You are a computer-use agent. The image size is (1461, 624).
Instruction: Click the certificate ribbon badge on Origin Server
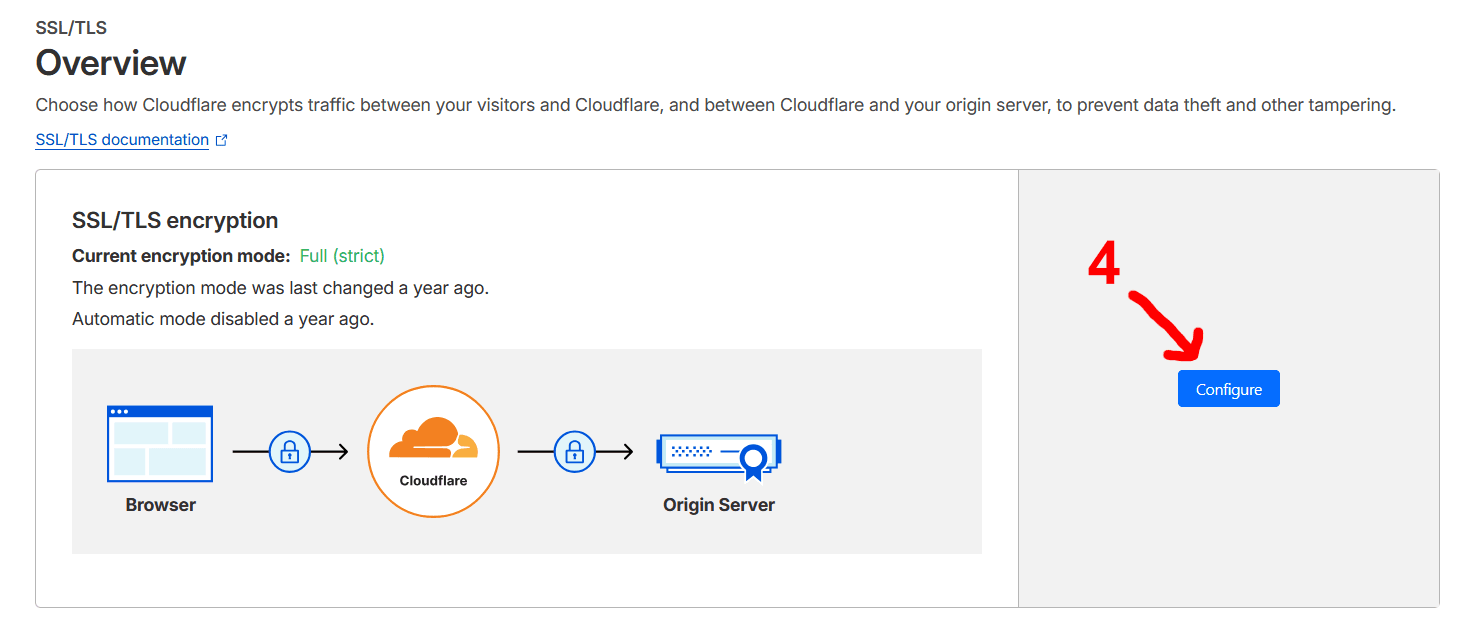(754, 461)
